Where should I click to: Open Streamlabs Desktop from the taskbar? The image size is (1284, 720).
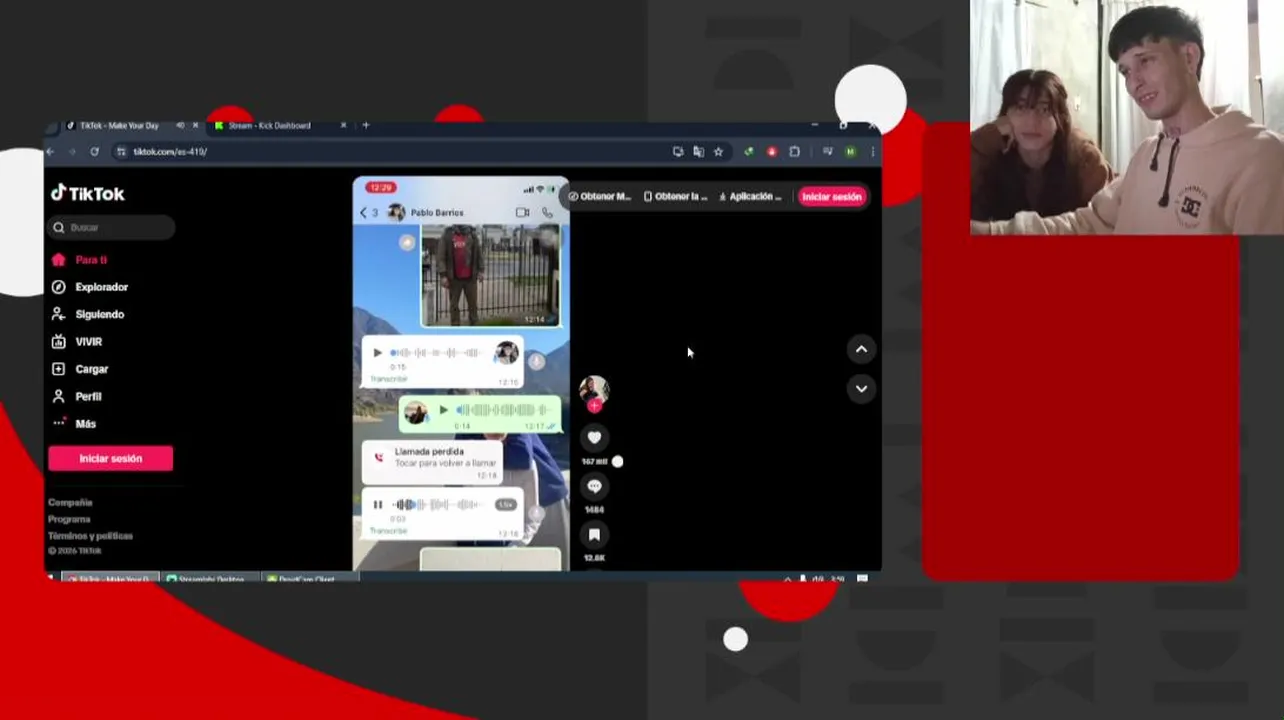[210, 578]
